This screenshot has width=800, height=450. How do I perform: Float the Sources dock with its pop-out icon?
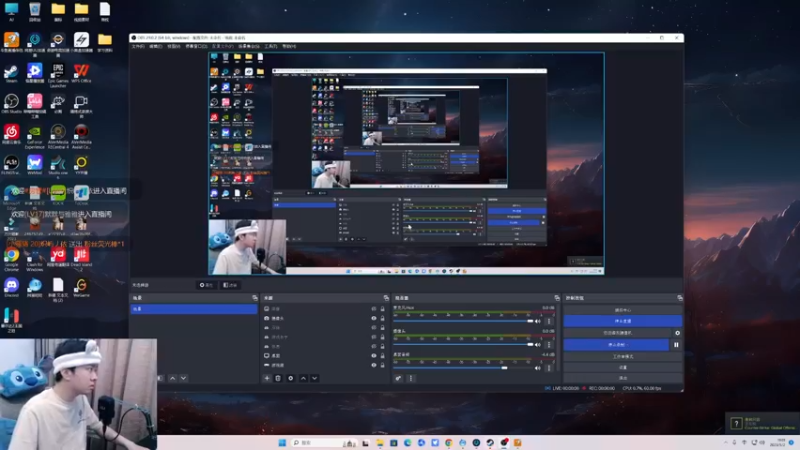[386, 298]
